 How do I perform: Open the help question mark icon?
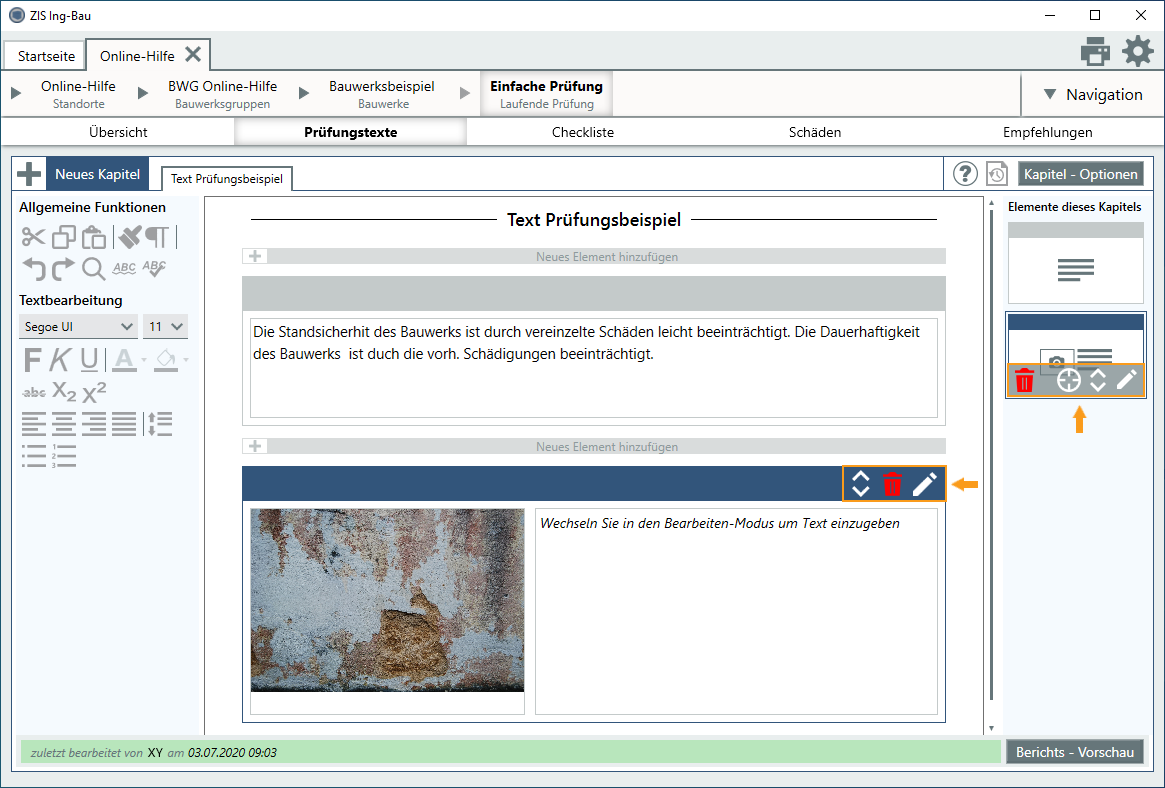(964, 173)
